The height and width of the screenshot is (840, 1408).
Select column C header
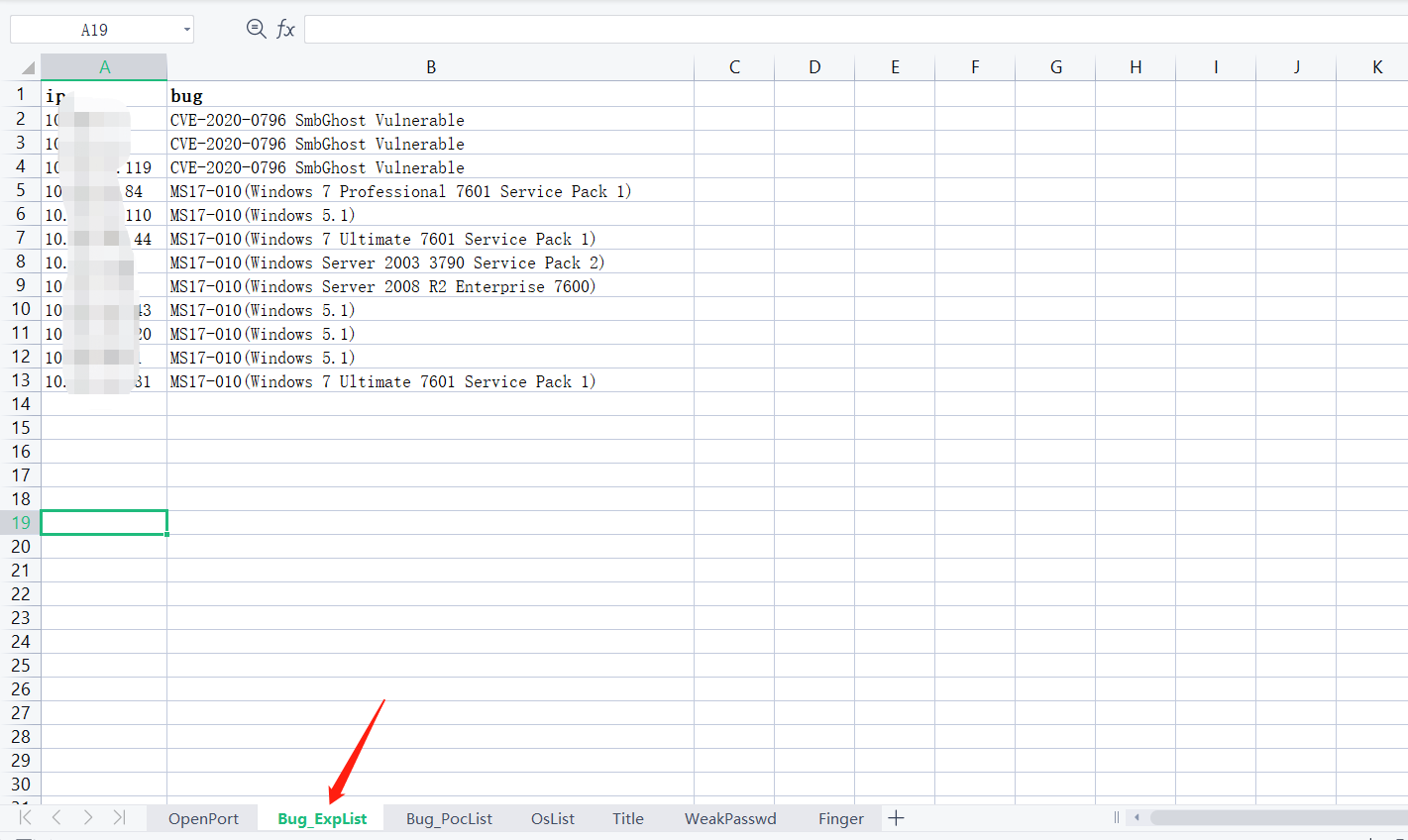click(x=734, y=67)
